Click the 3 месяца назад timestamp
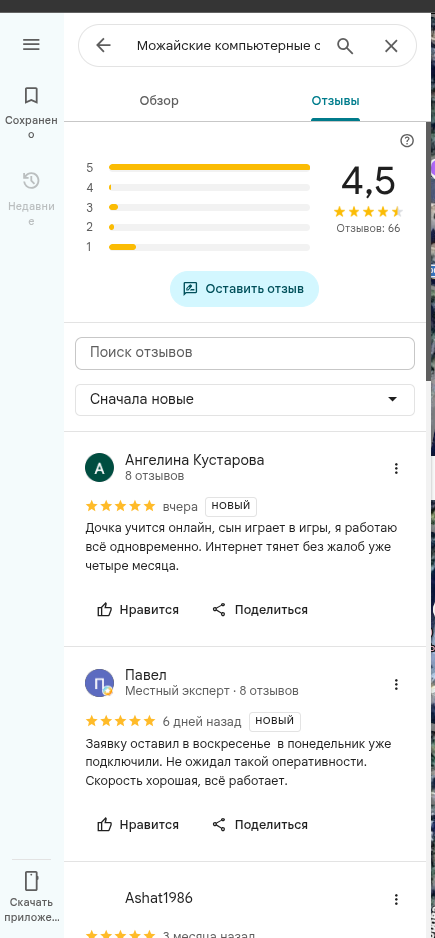This screenshot has height=938, width=435. 209,934
